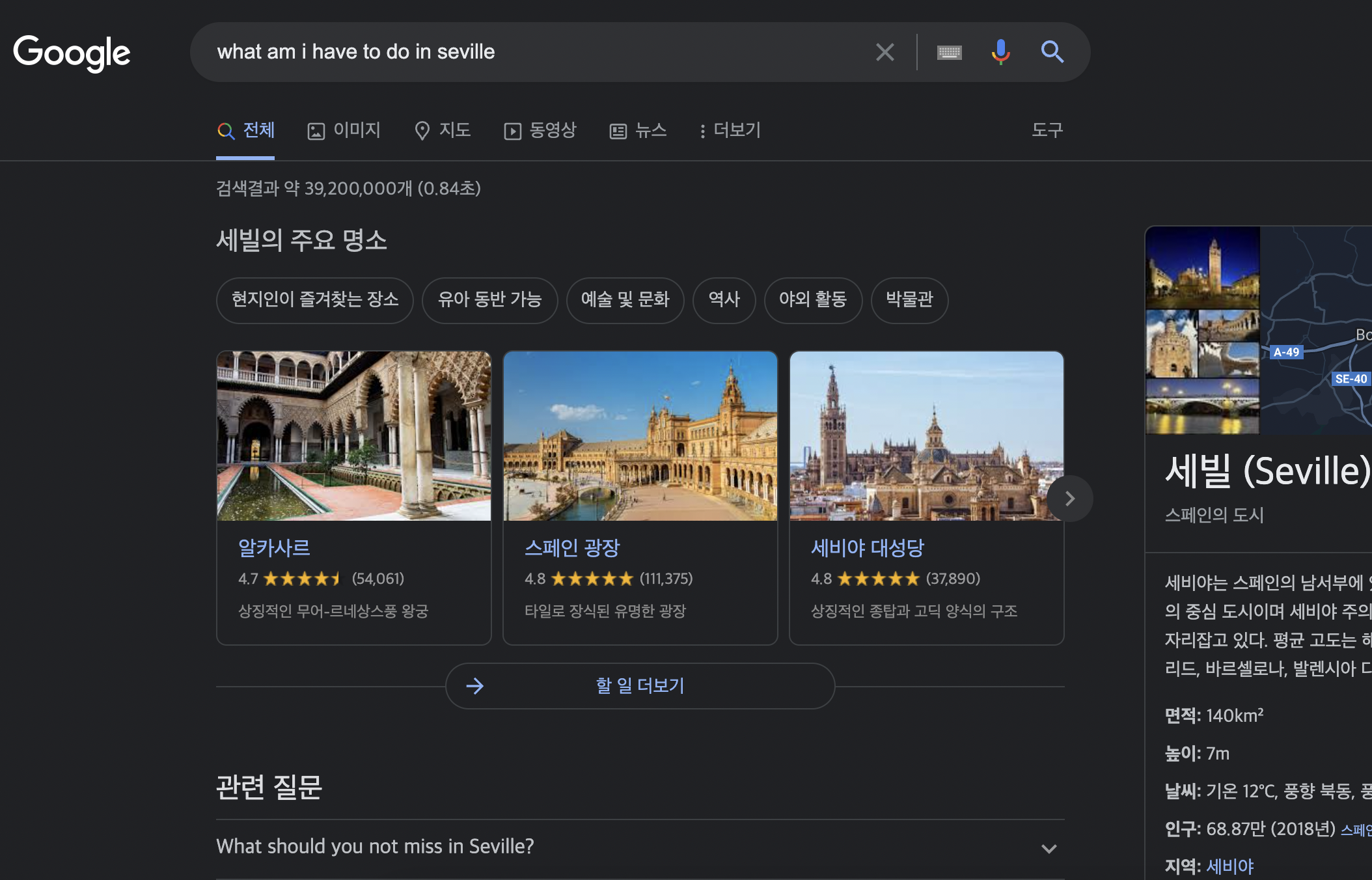Open the on-screen keyboard input tool
The width and height of the screenshot is (1372, 880).
(x=949, y=52)
